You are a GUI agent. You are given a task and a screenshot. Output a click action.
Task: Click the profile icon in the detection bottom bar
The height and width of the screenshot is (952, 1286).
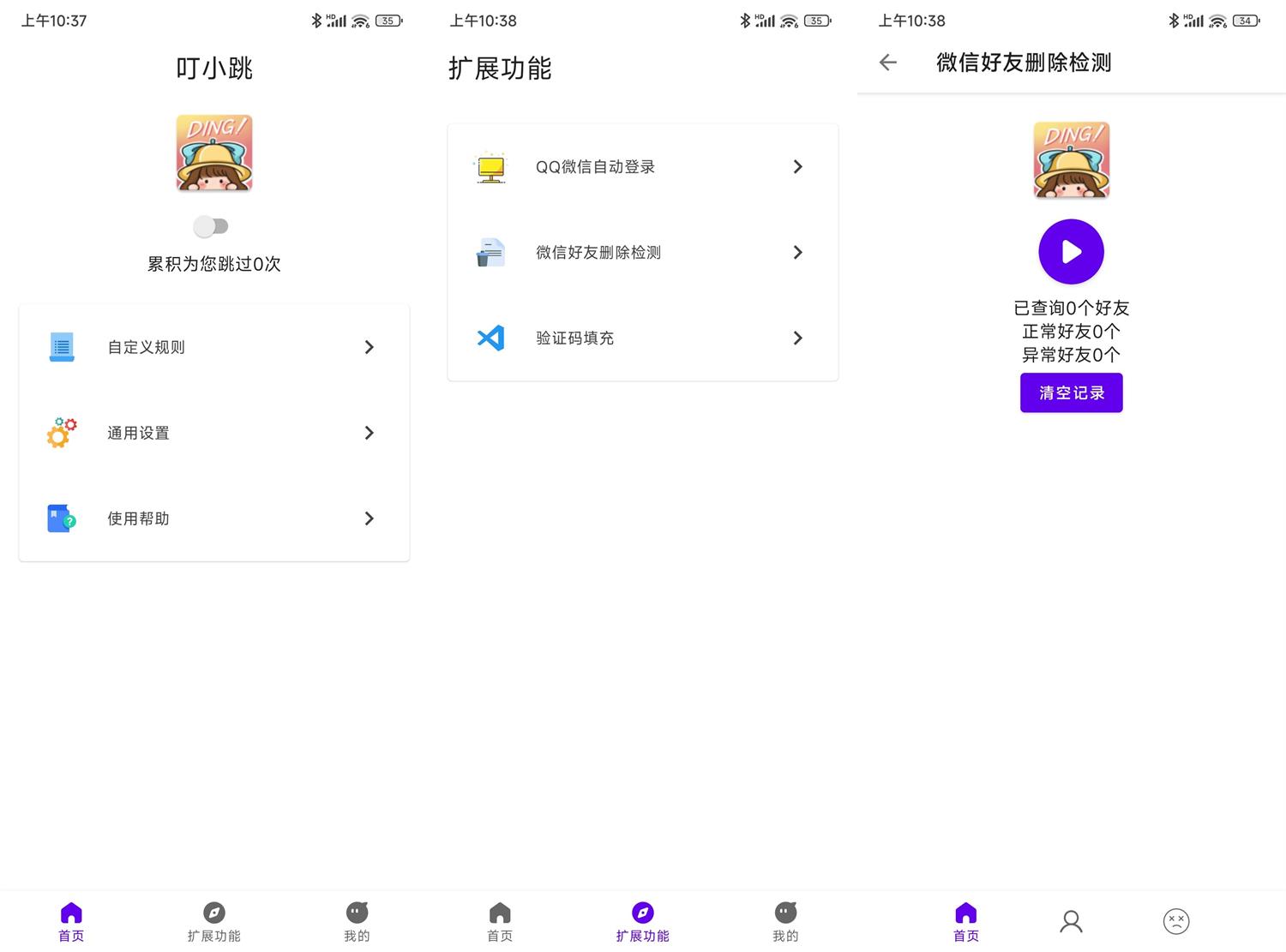[x=1070, y=920]
